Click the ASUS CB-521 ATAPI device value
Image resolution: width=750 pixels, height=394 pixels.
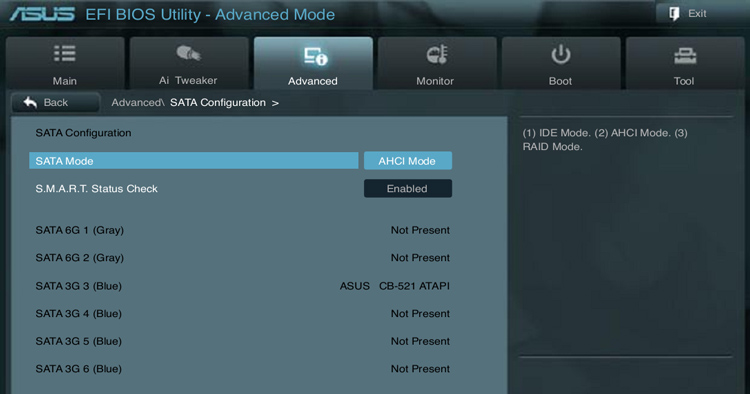[x=395, y=286]
